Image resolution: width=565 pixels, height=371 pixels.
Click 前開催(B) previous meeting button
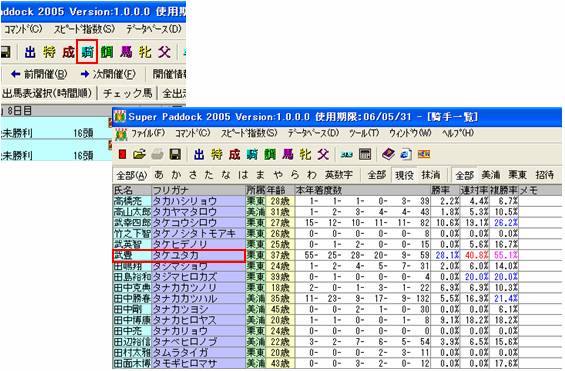(39, 75)
